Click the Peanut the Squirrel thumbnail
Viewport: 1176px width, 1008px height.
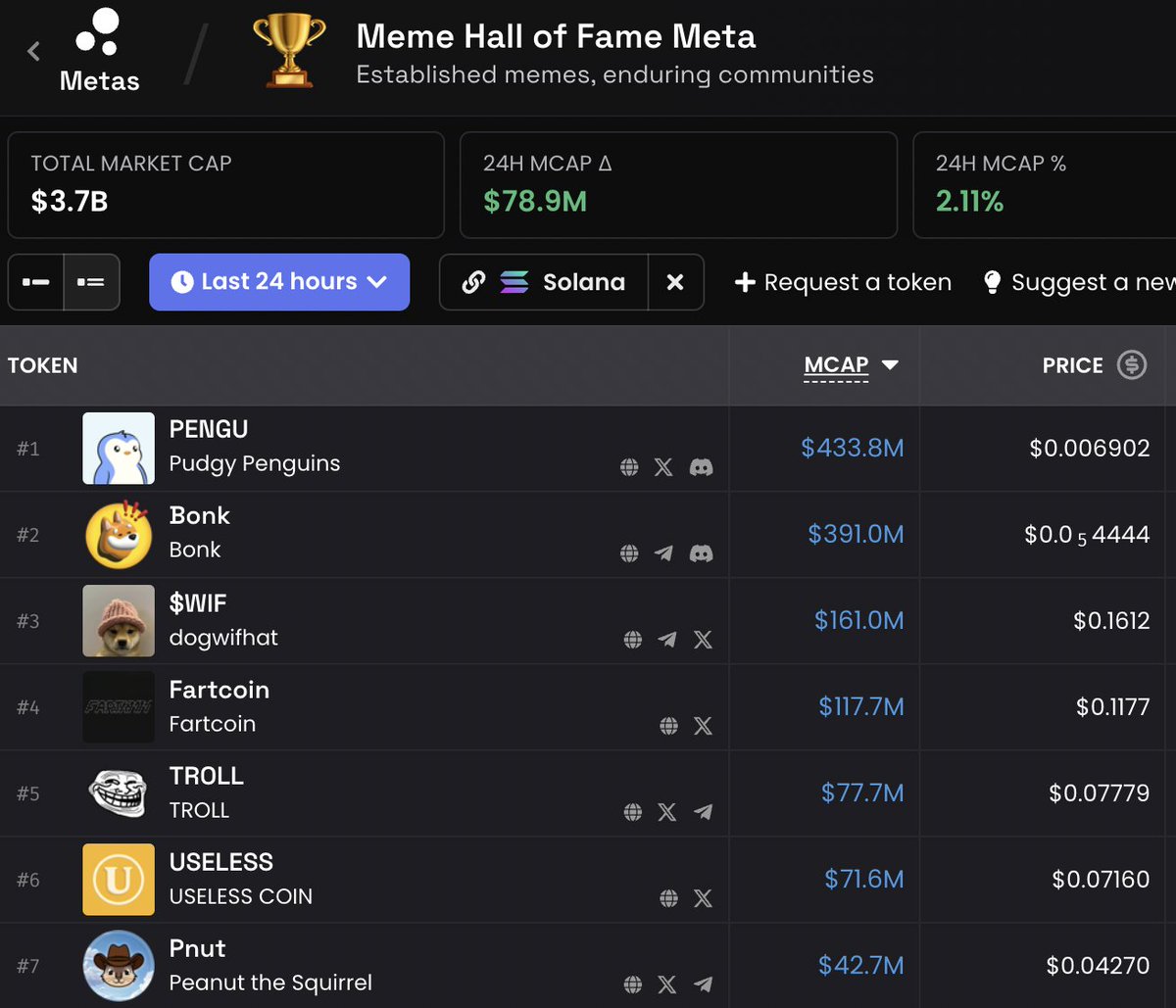point(119,966)
